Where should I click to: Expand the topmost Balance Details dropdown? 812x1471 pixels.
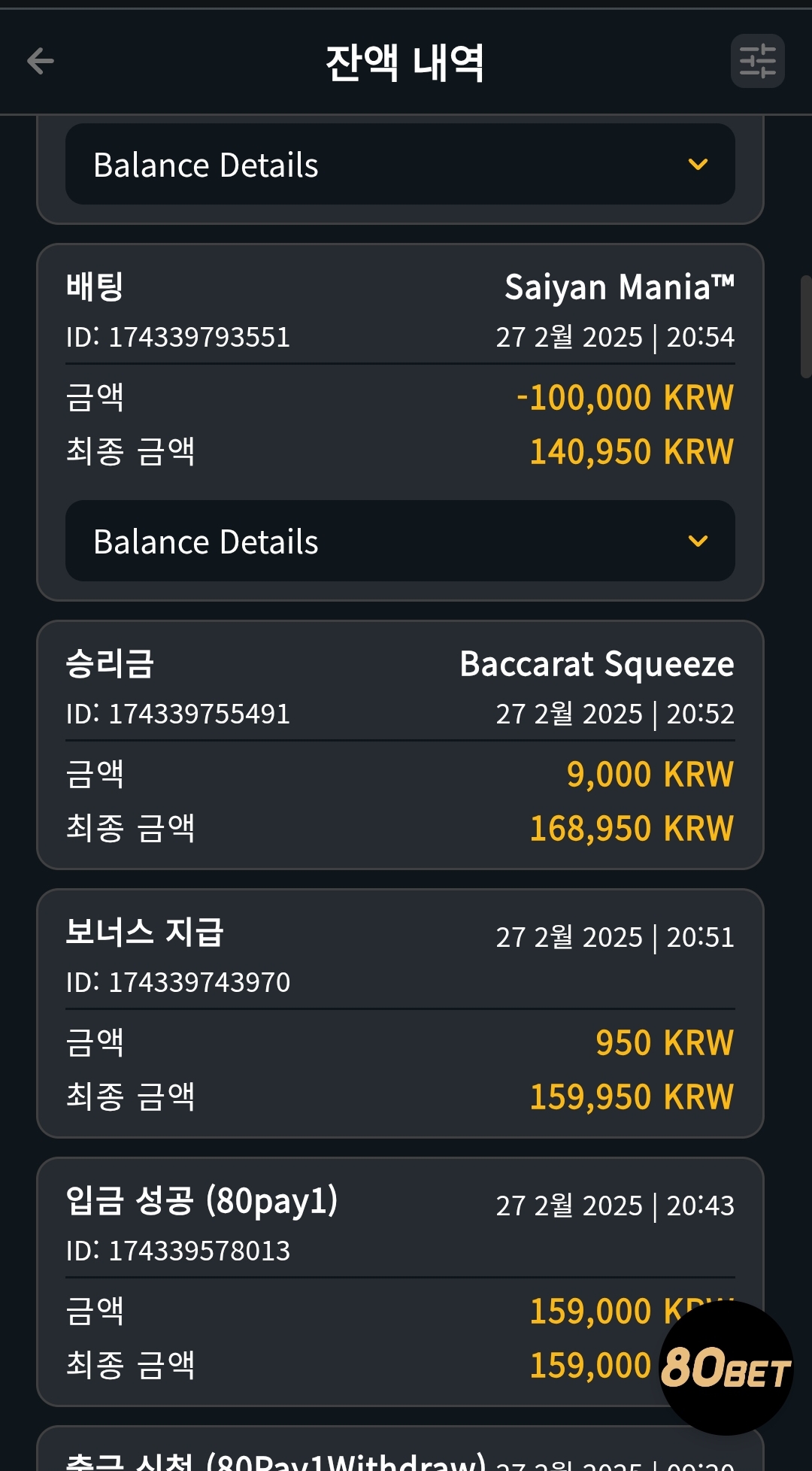tap(400, 164)
